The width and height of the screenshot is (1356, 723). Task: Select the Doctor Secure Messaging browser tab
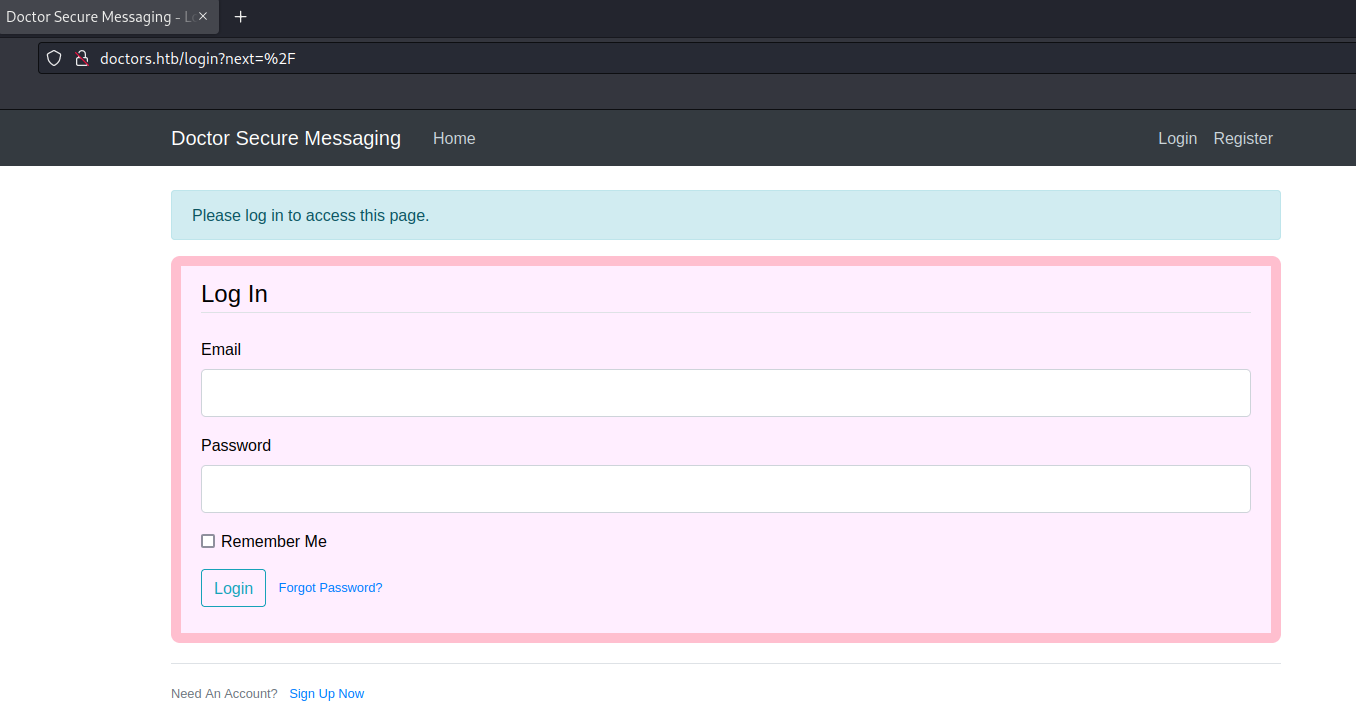point(108,17)
